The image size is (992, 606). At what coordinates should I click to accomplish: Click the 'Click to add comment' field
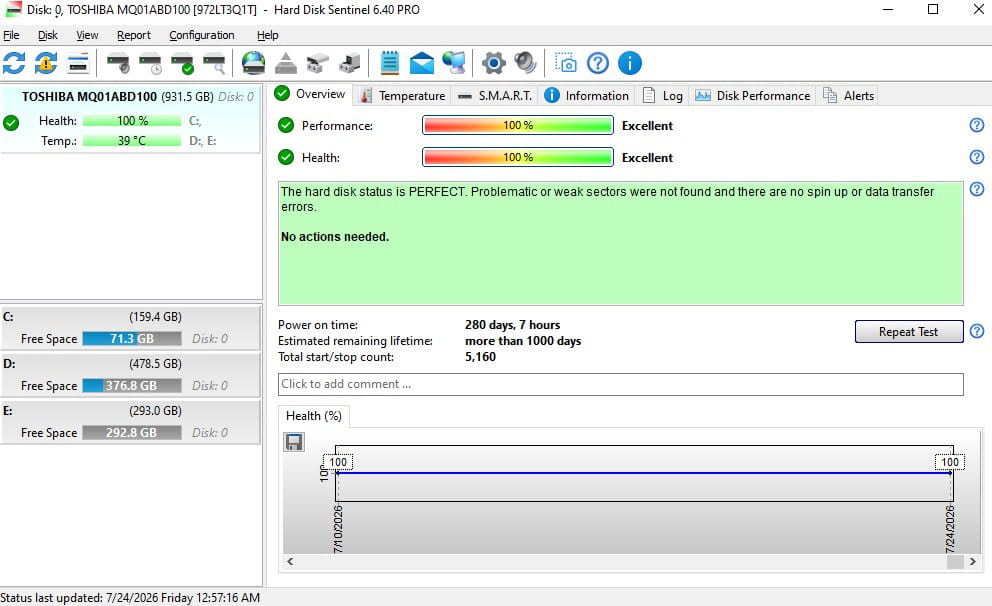coord(621,385)
